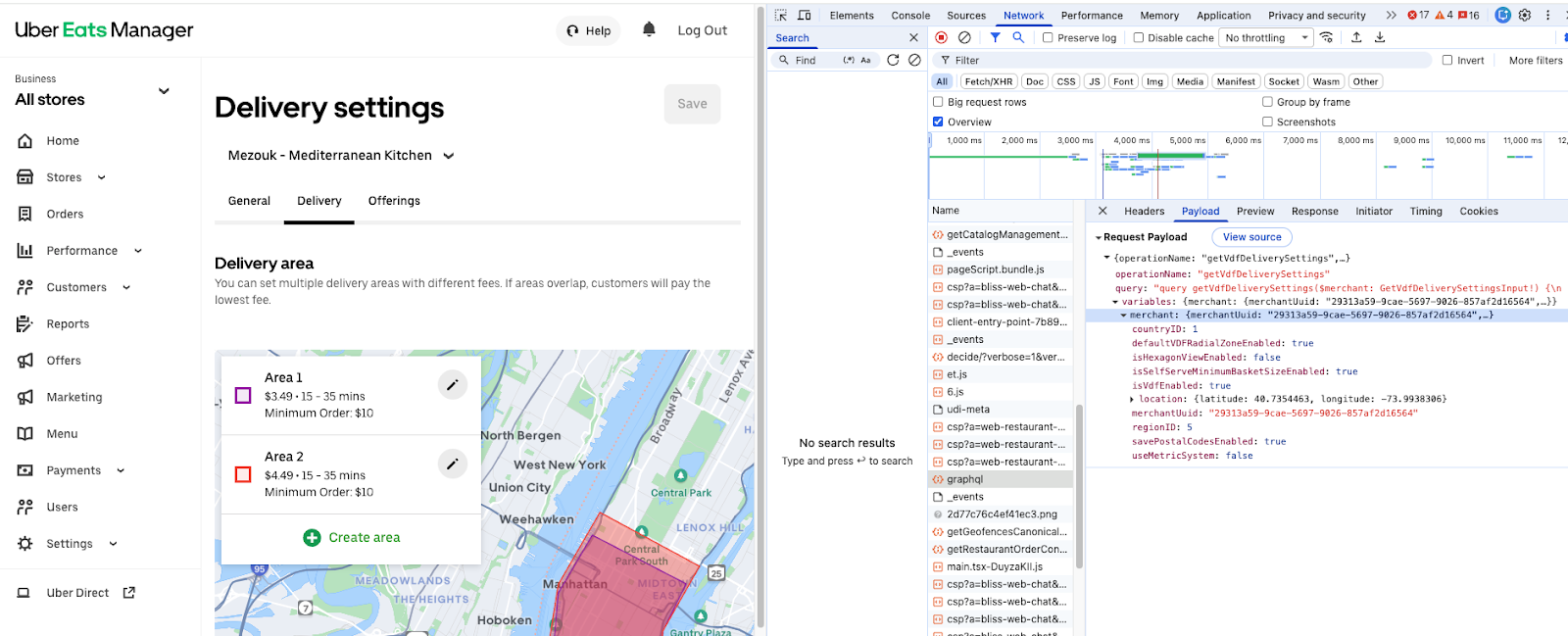Clear the network log
The height and width of the screenshot is (636, 1568).
coord(964,37)
